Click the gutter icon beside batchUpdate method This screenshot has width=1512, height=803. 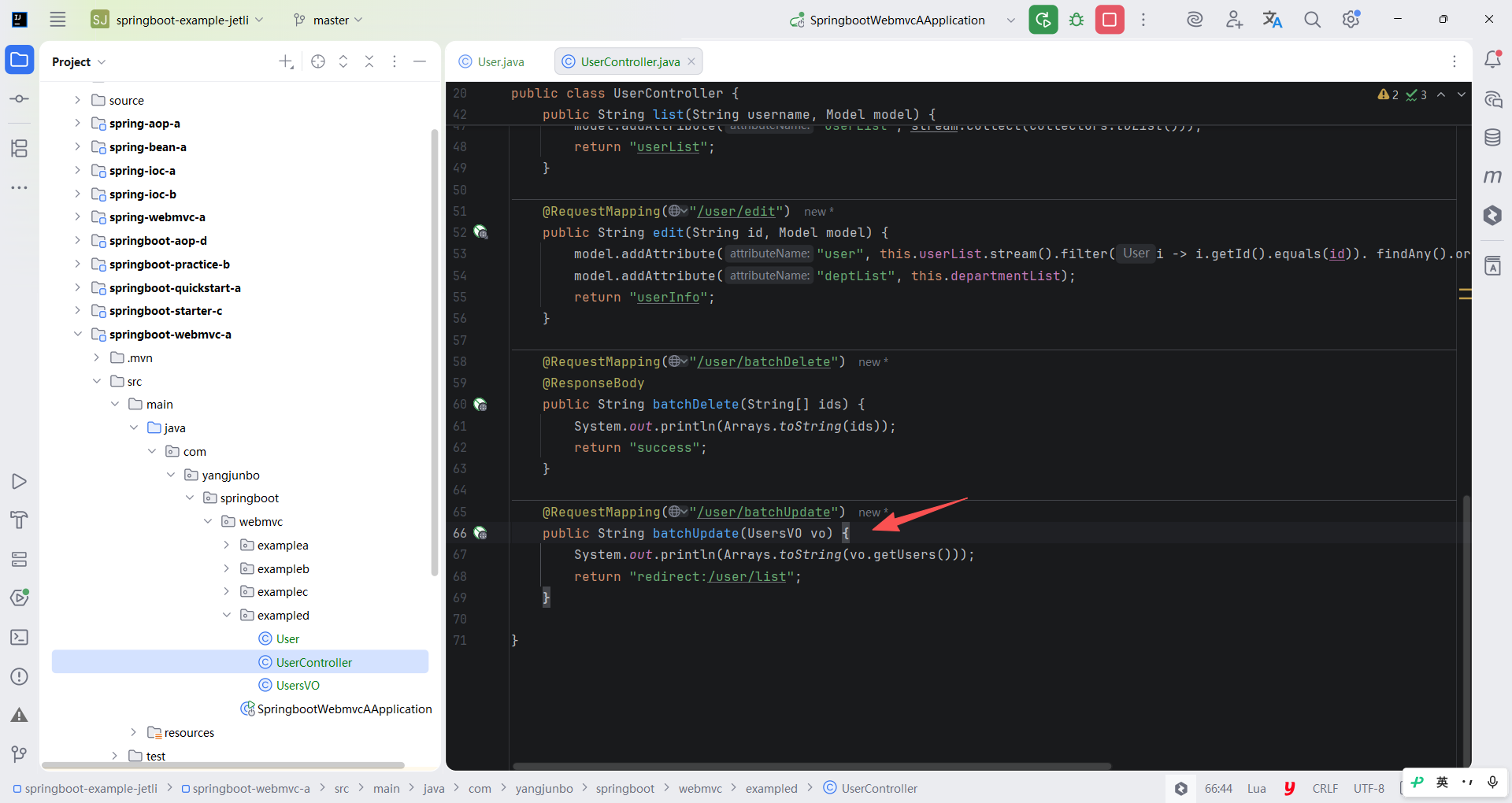[480, 534]
